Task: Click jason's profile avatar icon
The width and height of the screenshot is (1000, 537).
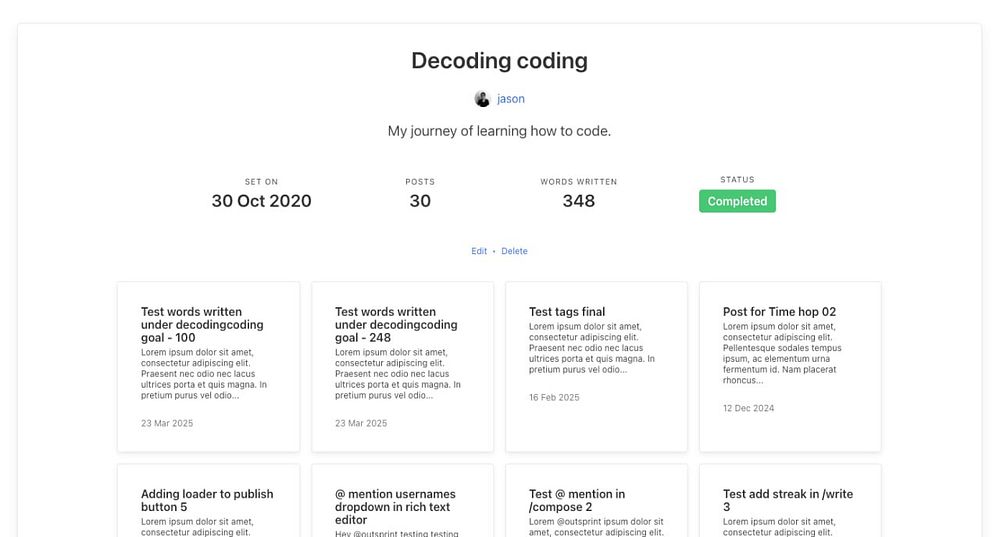Action: coord(482,99)
